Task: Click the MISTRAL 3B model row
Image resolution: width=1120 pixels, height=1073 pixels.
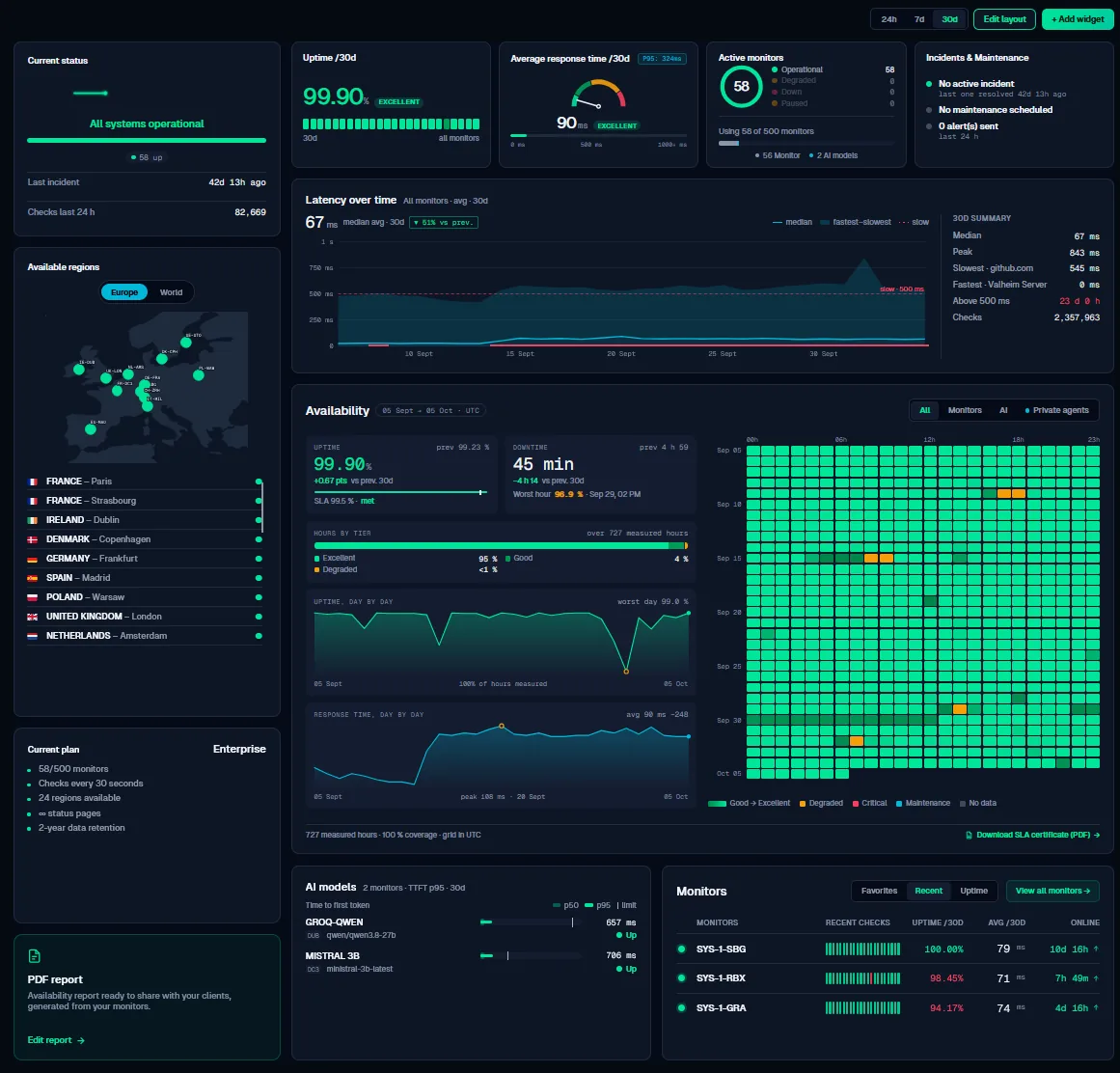Action: pos(471,962)
